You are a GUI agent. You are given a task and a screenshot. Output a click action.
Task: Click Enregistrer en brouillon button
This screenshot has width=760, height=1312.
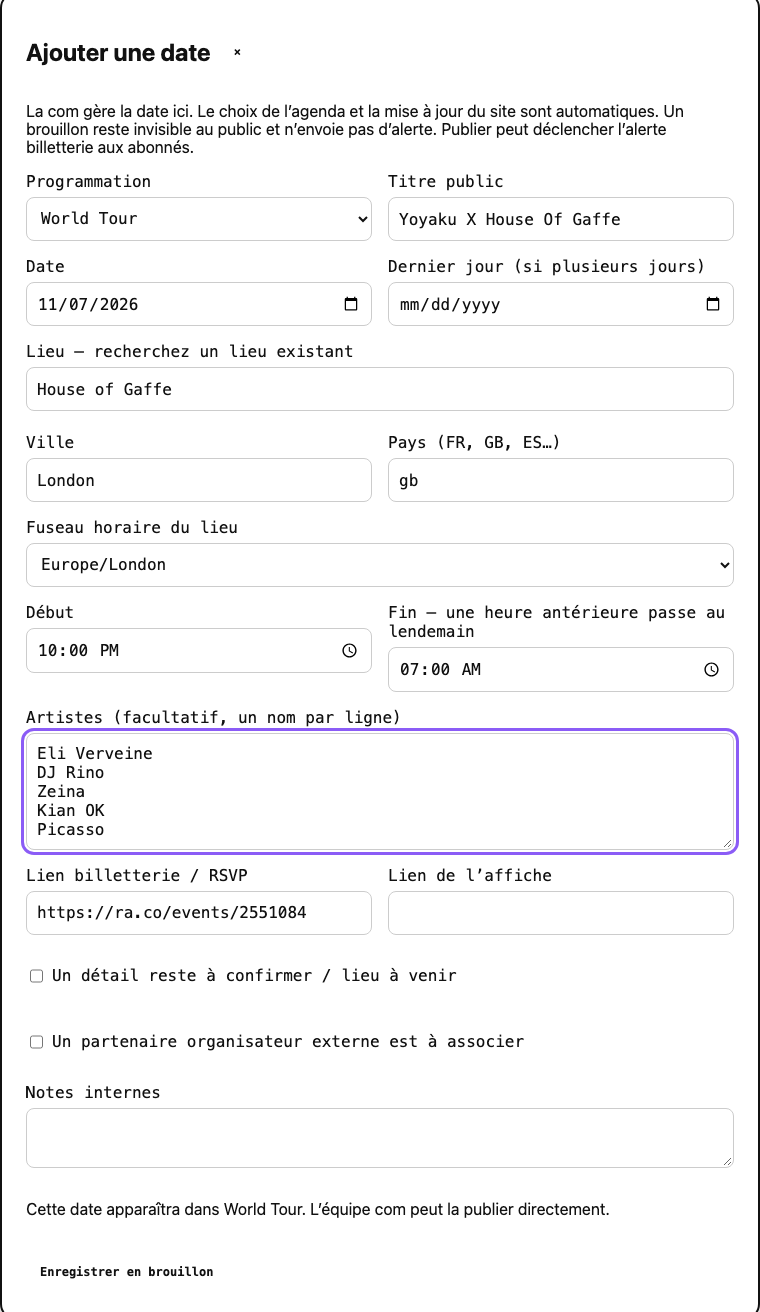click(x=127, y=1272)
